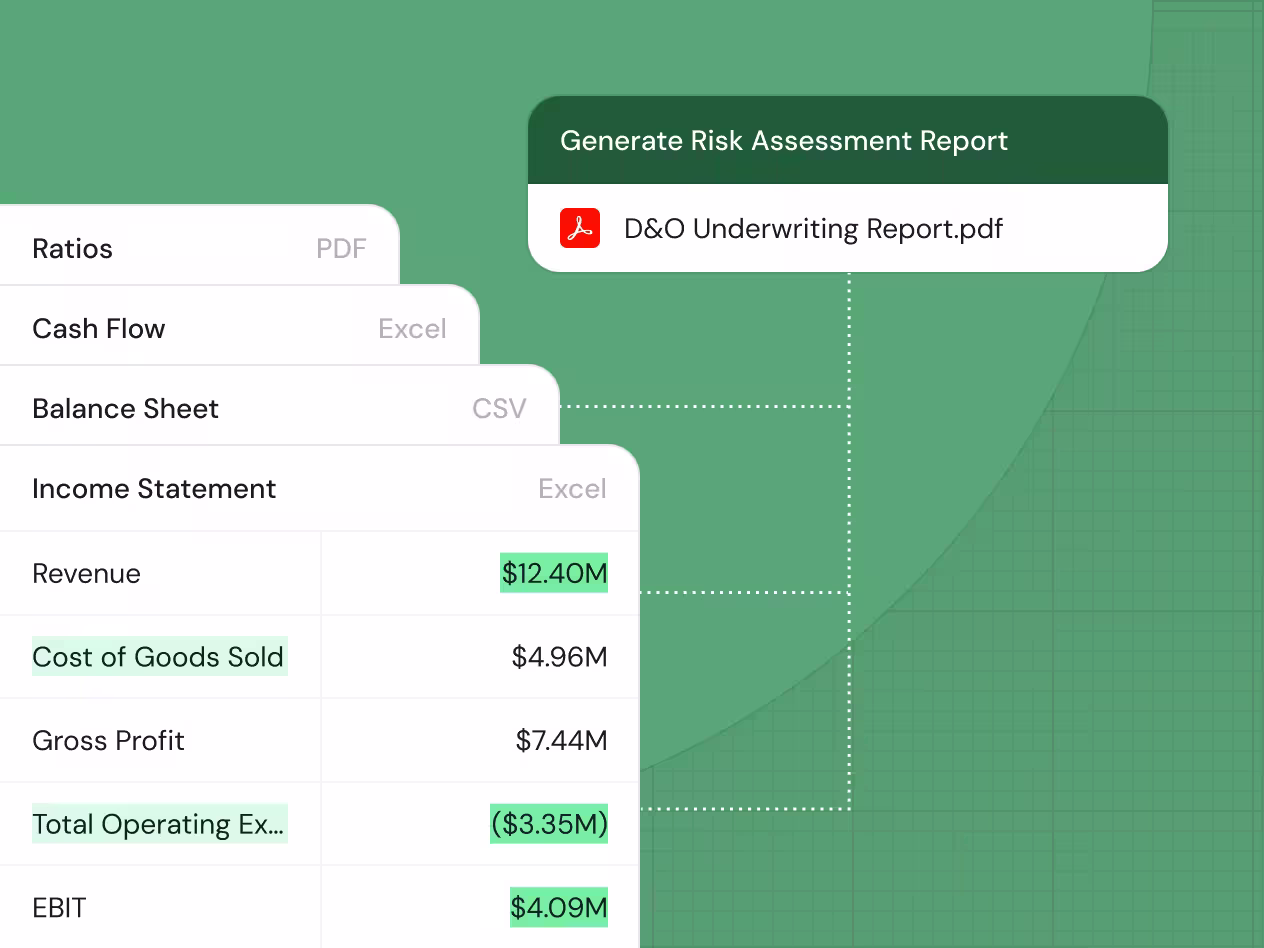
Task: Click the $7.44M value
Action: coord(561,740)
